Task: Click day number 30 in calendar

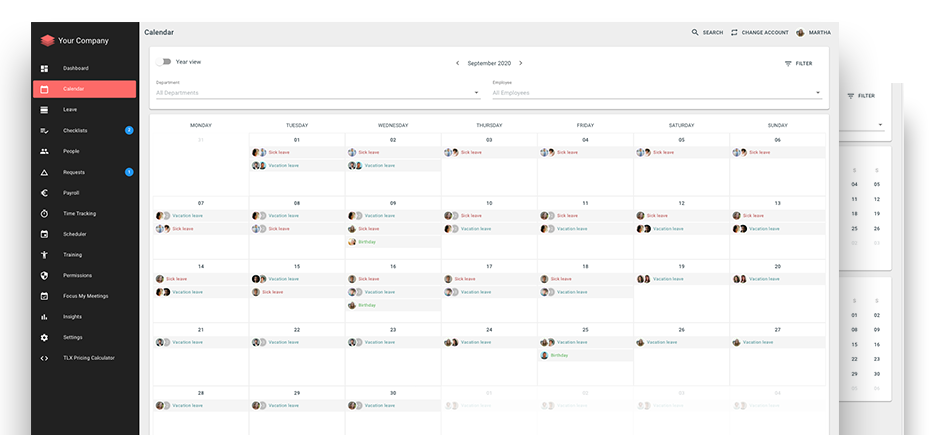Action: 393,393
